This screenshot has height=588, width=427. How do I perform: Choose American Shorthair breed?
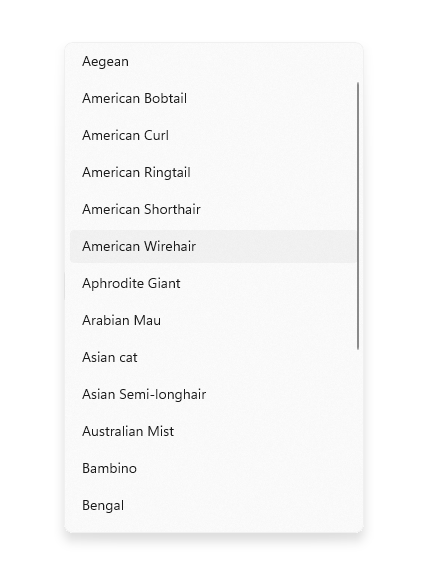coord(213,209)
